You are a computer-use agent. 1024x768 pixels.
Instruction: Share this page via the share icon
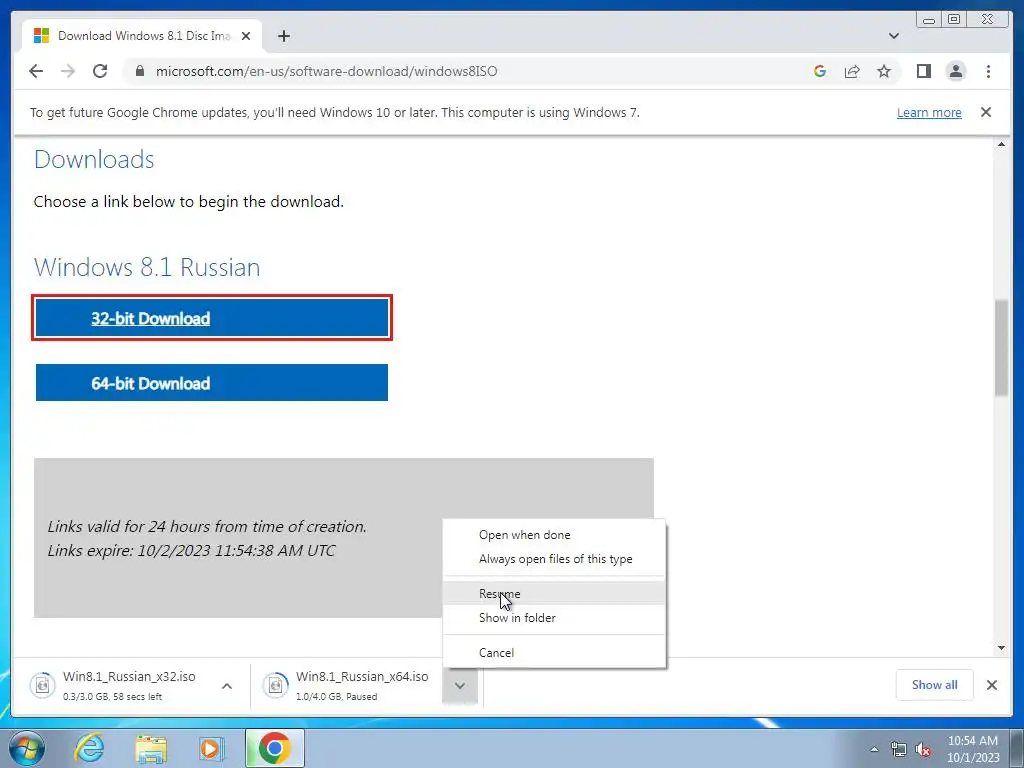(852, 71)
